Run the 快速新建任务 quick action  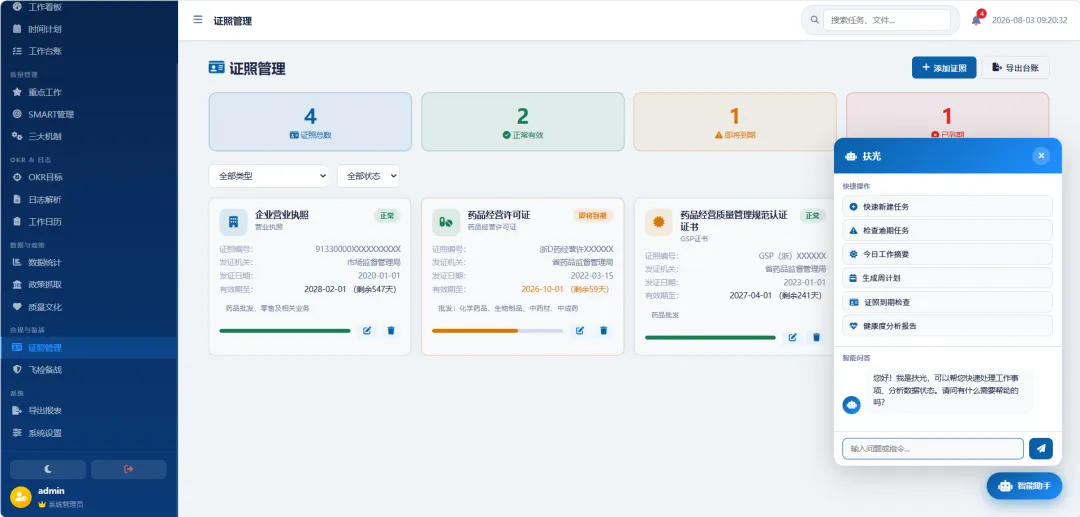coord(947,207)
